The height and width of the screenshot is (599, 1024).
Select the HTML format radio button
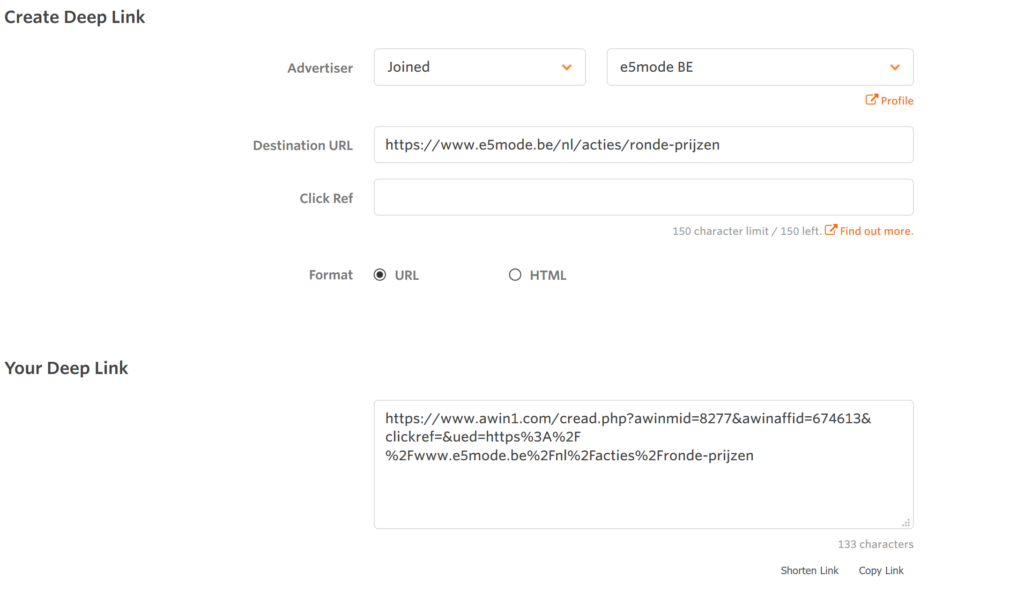click(515, 275)
